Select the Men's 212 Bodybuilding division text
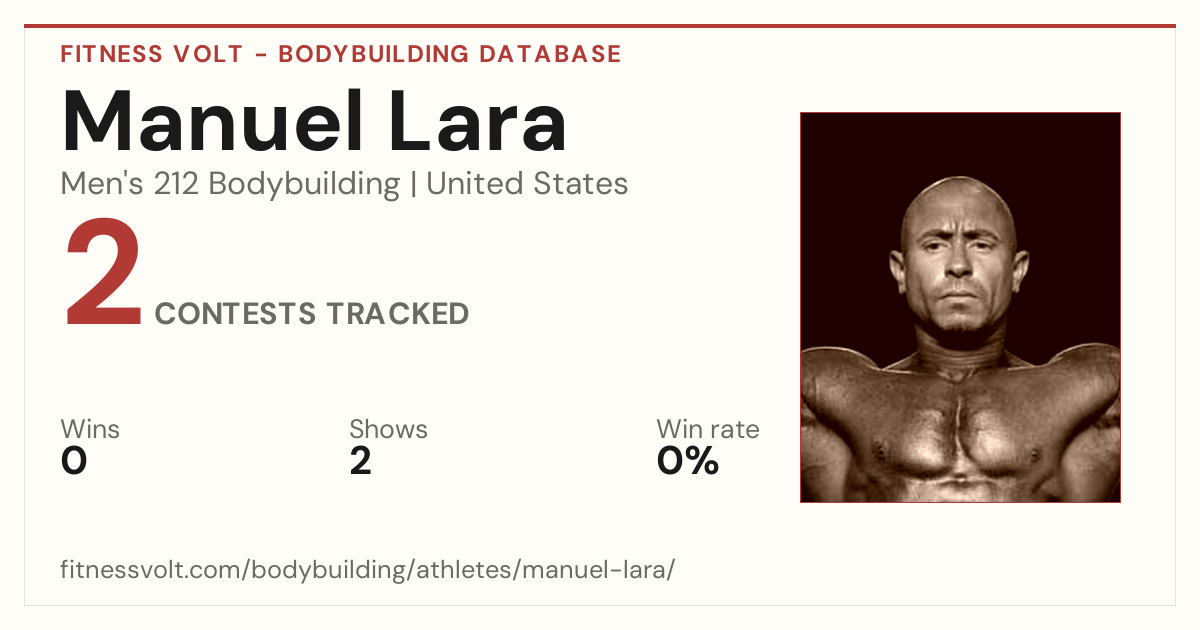Image resolution: width=1200 pixels, height=630 pixels. coord(231,184)
